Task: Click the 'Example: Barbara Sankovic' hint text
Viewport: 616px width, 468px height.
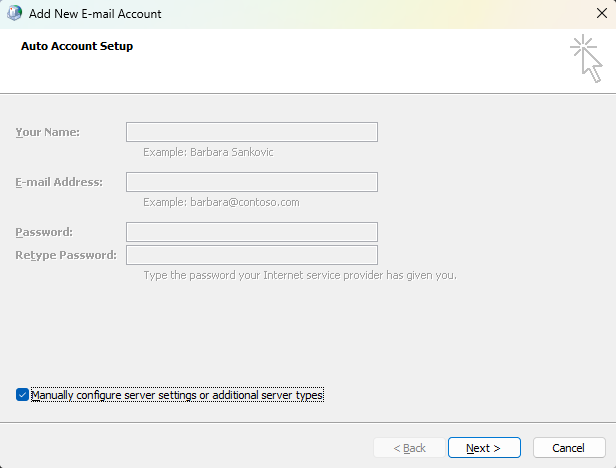Action: 208,152
